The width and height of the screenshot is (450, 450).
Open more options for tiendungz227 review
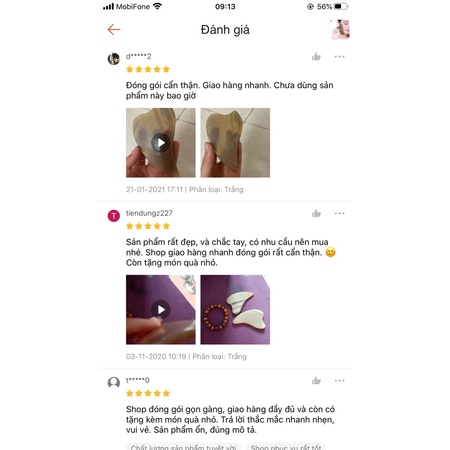tap(339, 213)
